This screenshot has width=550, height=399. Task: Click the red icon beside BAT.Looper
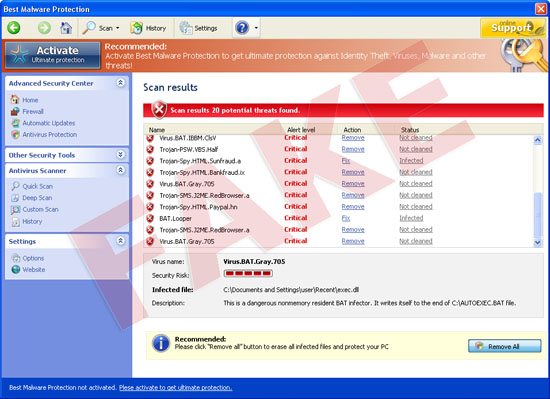(150, 218)
